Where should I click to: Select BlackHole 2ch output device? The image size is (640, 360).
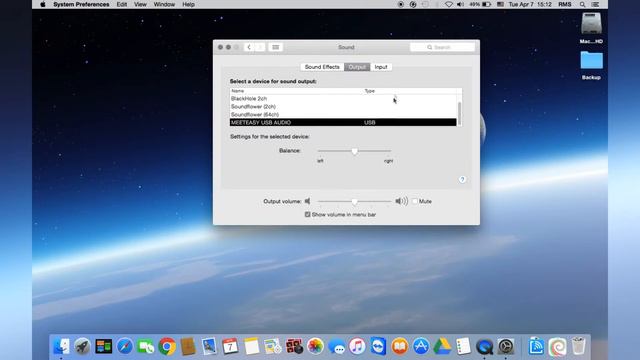tap(343, 99)
